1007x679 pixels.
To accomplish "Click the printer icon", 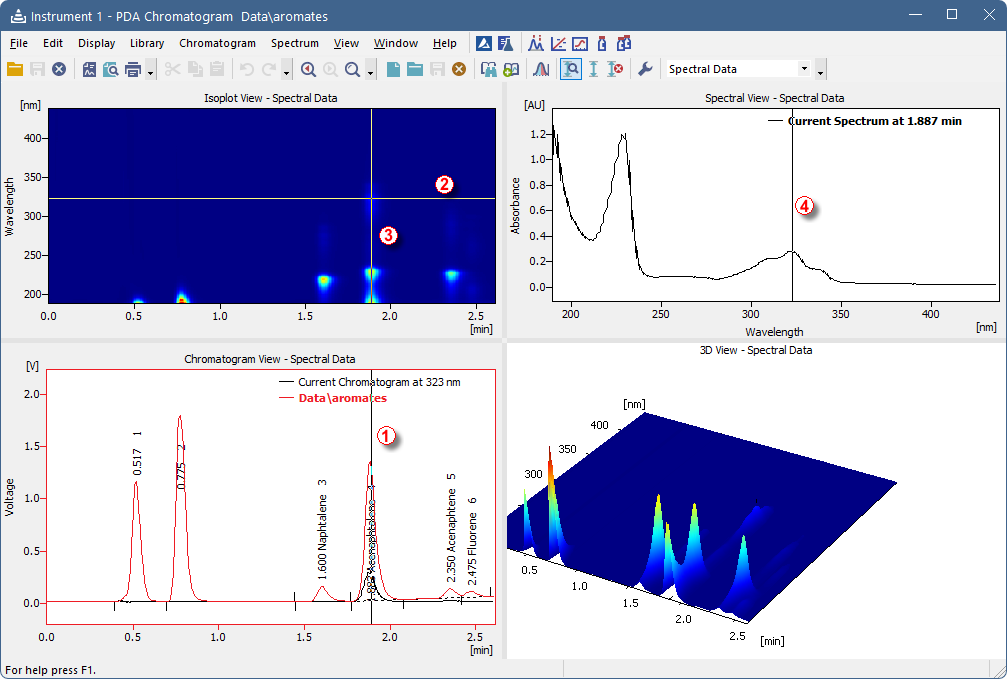I will coord(133,69).
